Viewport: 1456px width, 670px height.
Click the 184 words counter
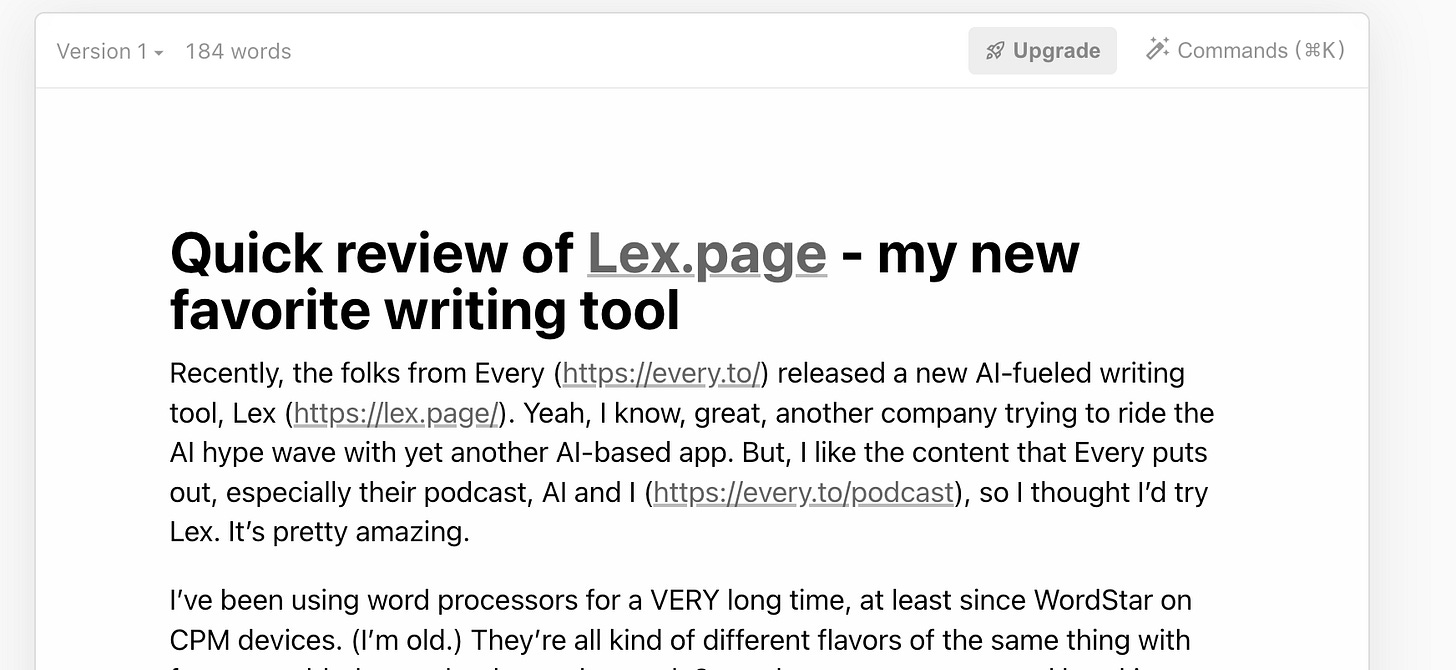coord(237,51)
